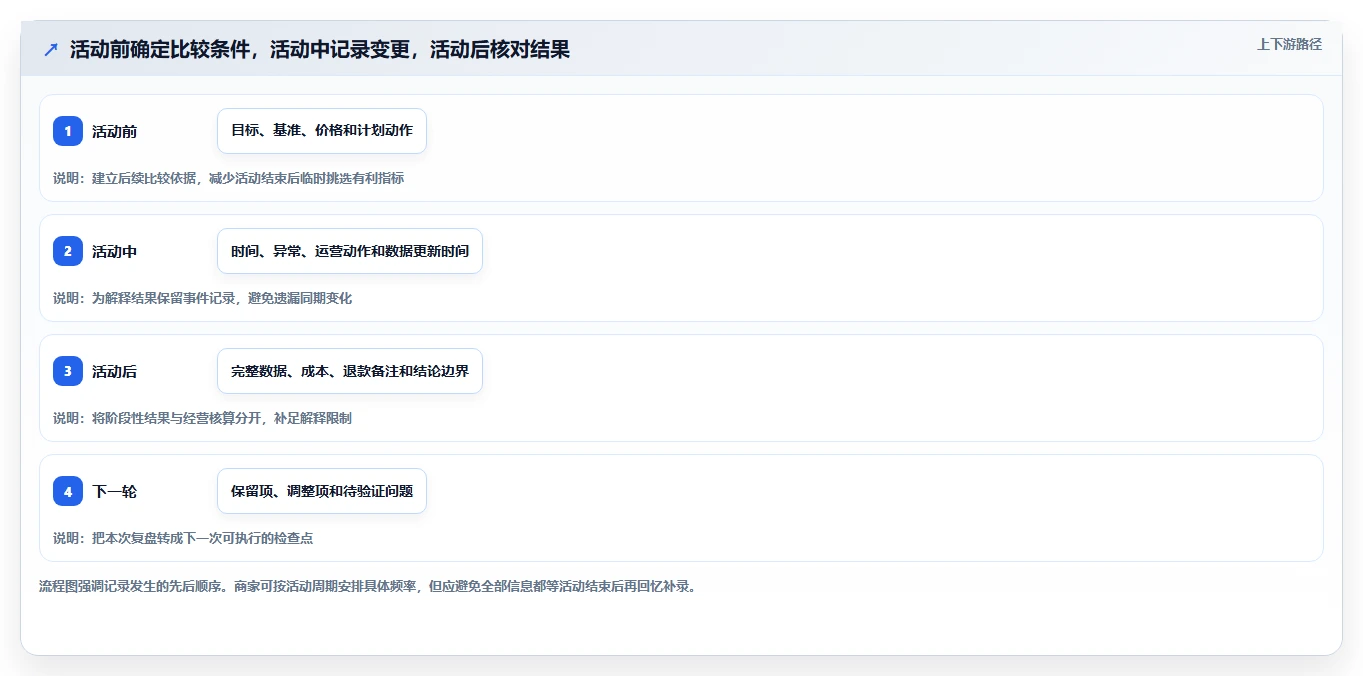The width and height of the screenshot is (1363, 676).
Task: Click the step 3 number badge
Action: (68, 371)
